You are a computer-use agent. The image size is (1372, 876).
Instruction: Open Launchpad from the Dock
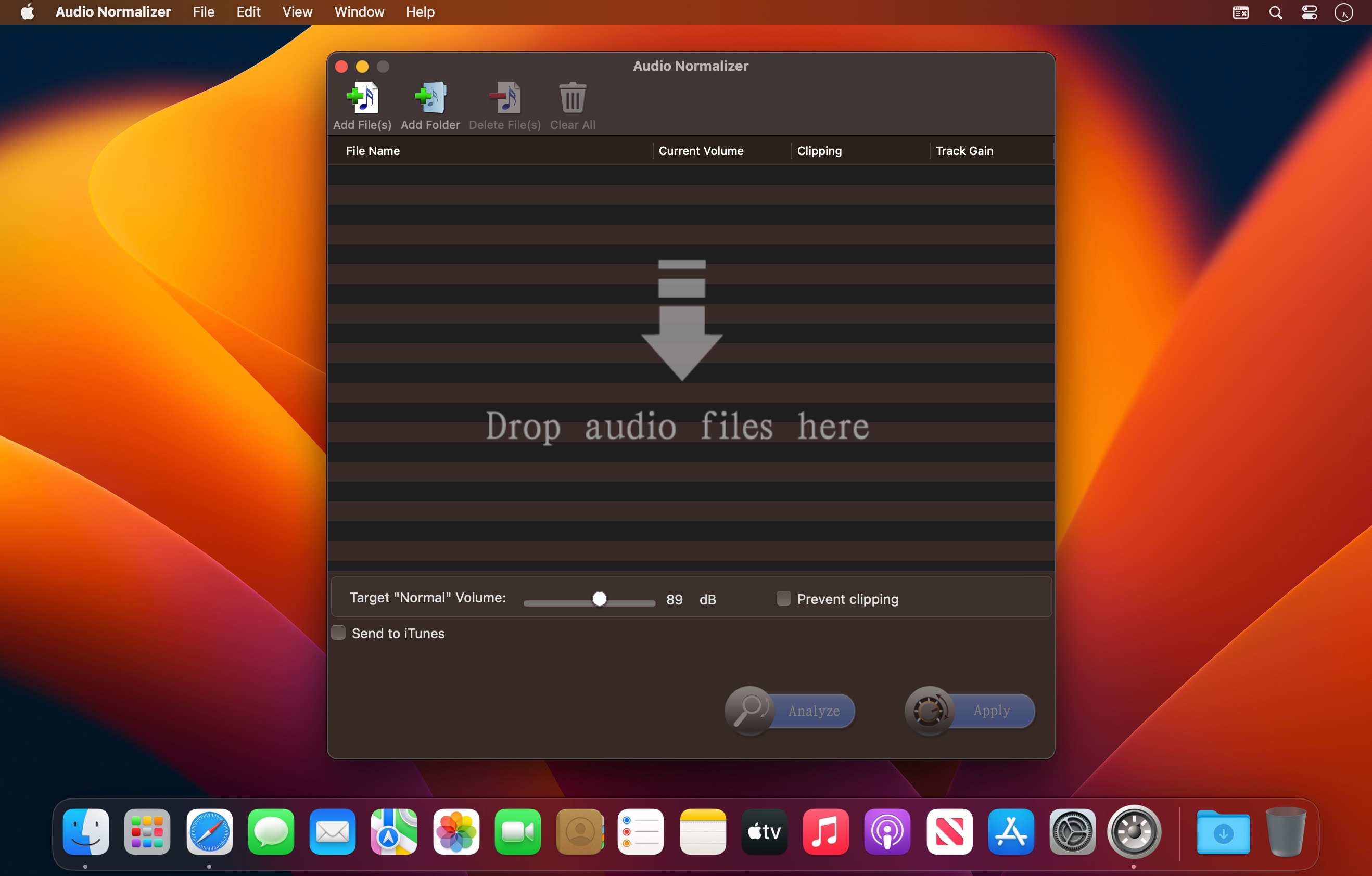(147, 831)
